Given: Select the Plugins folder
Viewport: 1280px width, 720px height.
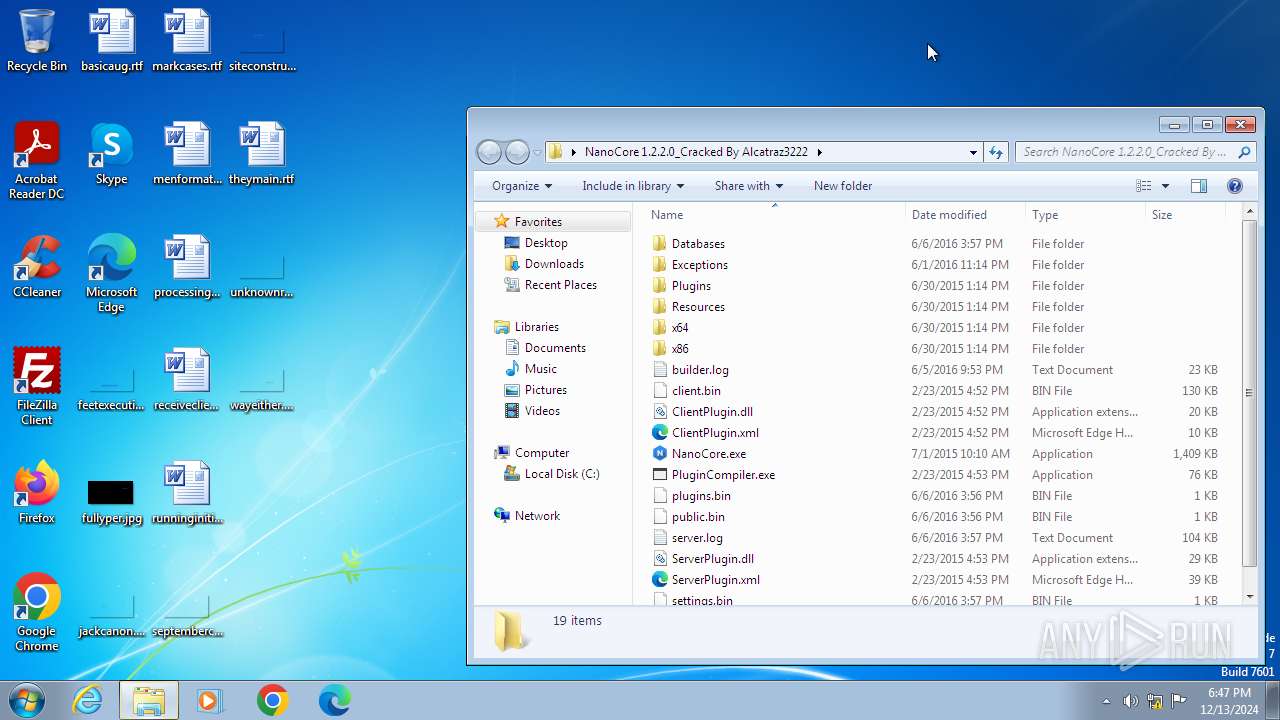Looking at the screenshot, I should click(691, 286).
